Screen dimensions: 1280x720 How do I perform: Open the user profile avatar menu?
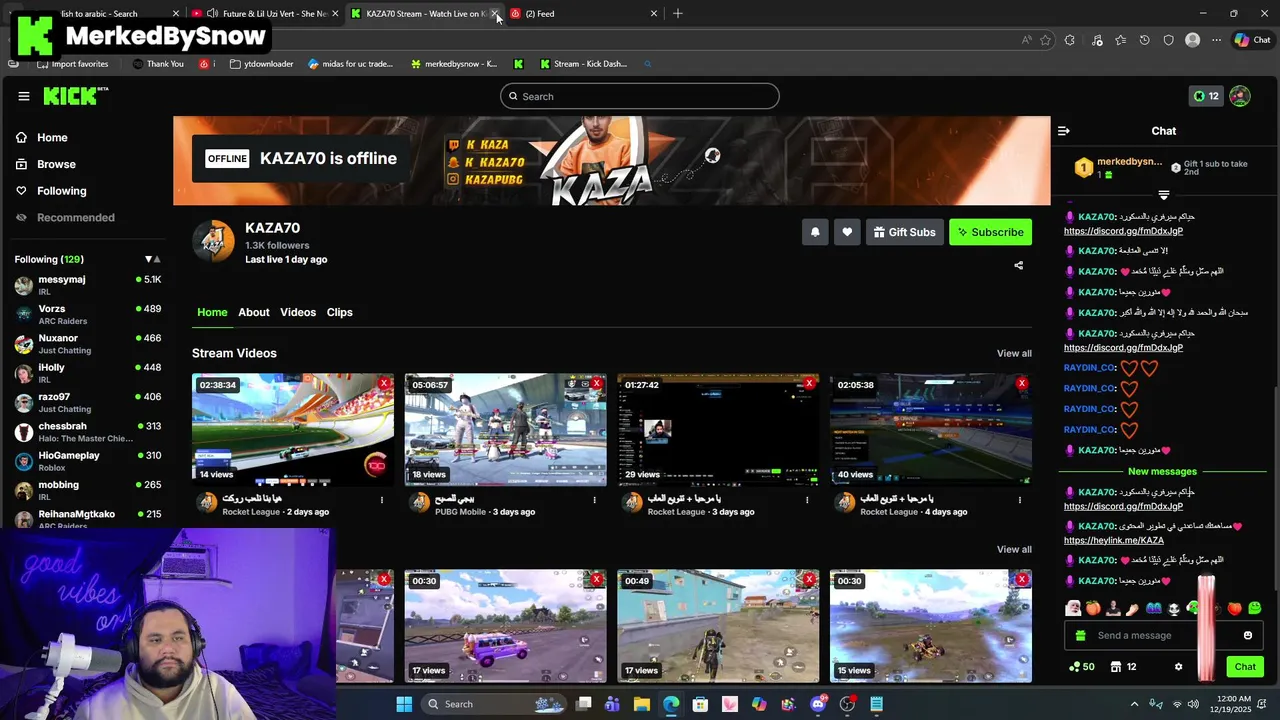tap(1240, 96)
